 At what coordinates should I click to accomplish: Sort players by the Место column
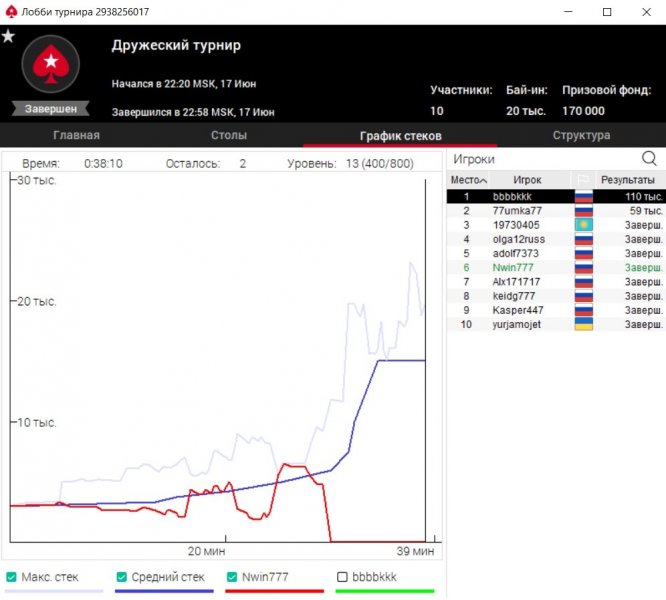(469, 180)
